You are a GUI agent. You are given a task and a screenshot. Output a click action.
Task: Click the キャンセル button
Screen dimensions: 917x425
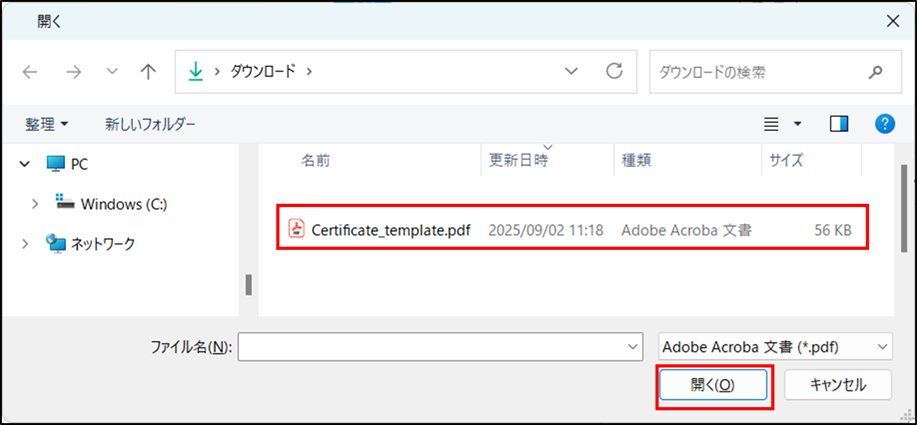[x=837, y=385]
